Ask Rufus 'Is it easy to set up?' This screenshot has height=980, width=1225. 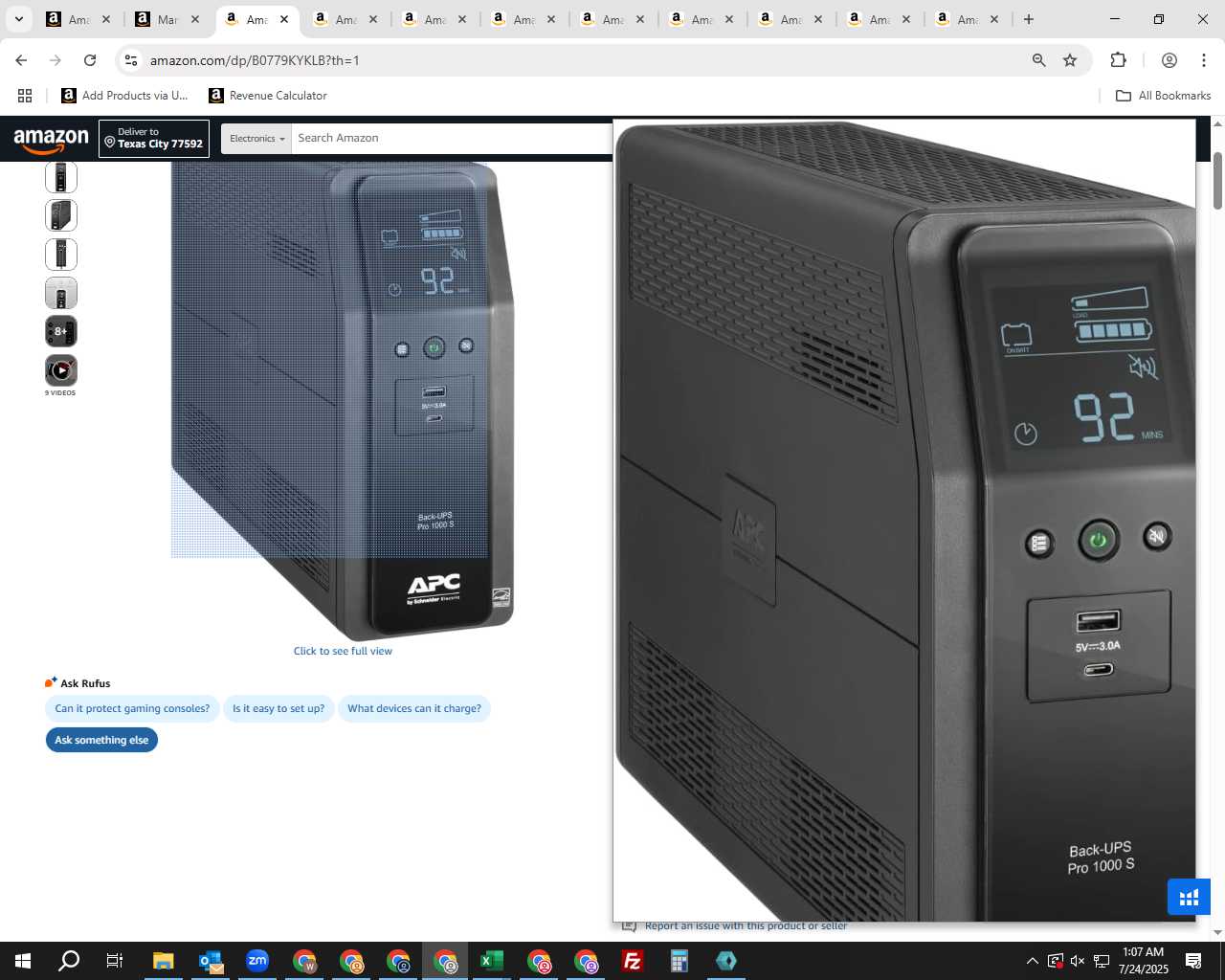coord(278,708)
